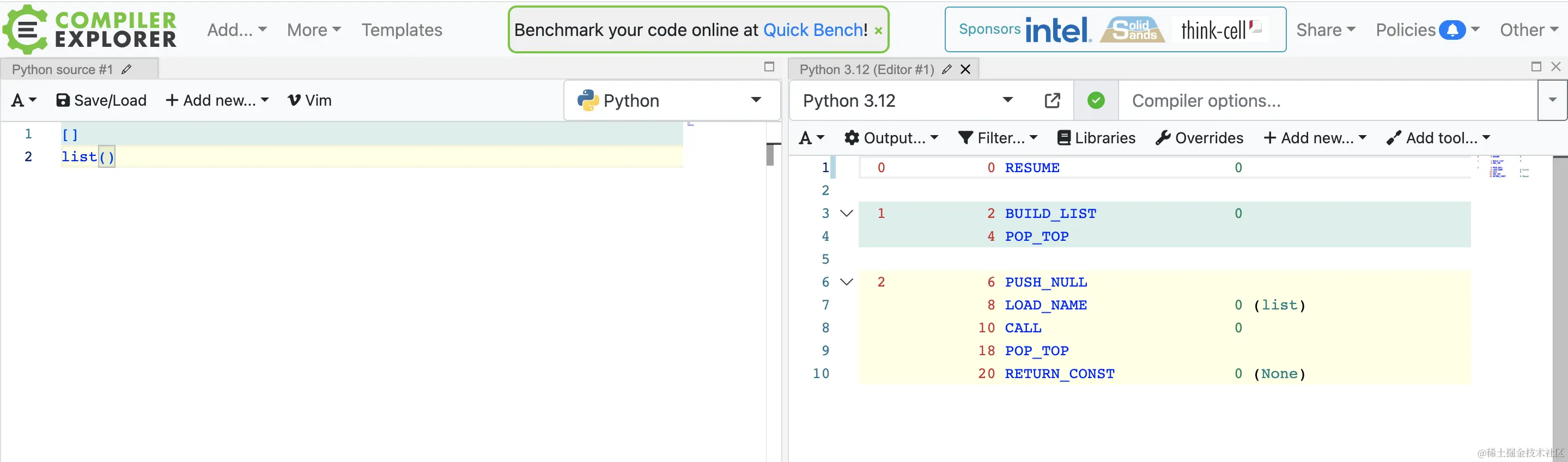Open Save/Load dialog
The height and width of the screenshot is (462, 1568).
[x=102, y=100]
